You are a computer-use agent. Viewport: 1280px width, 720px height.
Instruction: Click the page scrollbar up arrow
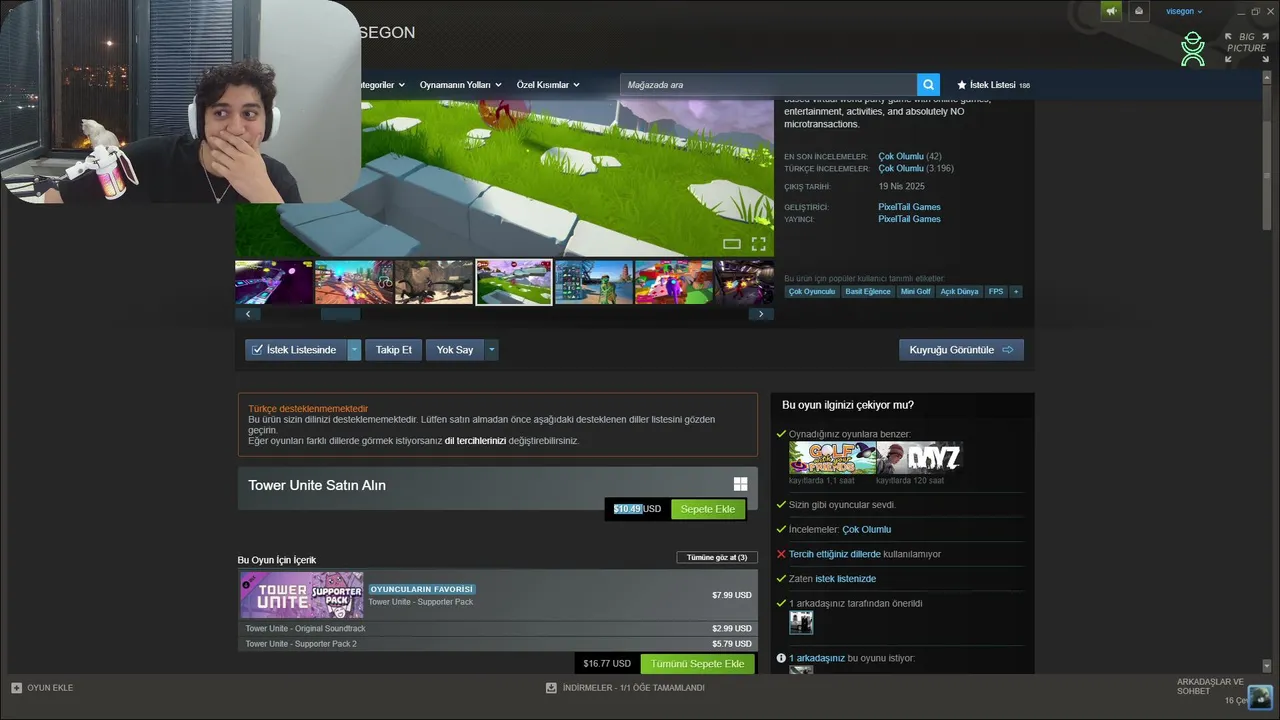click(1267, 76)
